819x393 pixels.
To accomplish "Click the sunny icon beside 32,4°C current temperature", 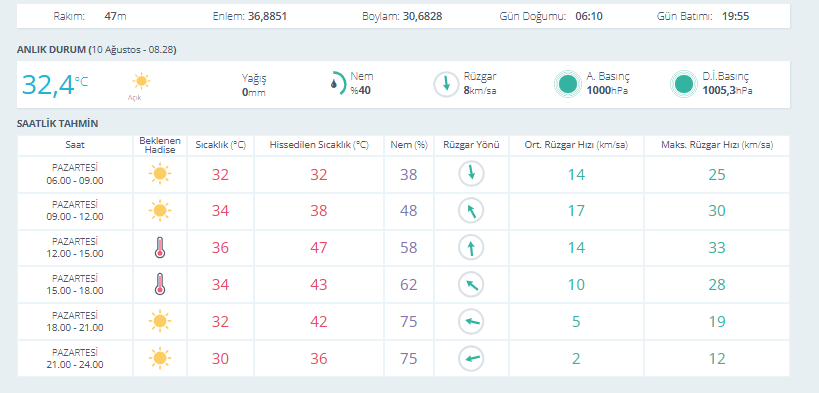I will [x=141, y=82].
